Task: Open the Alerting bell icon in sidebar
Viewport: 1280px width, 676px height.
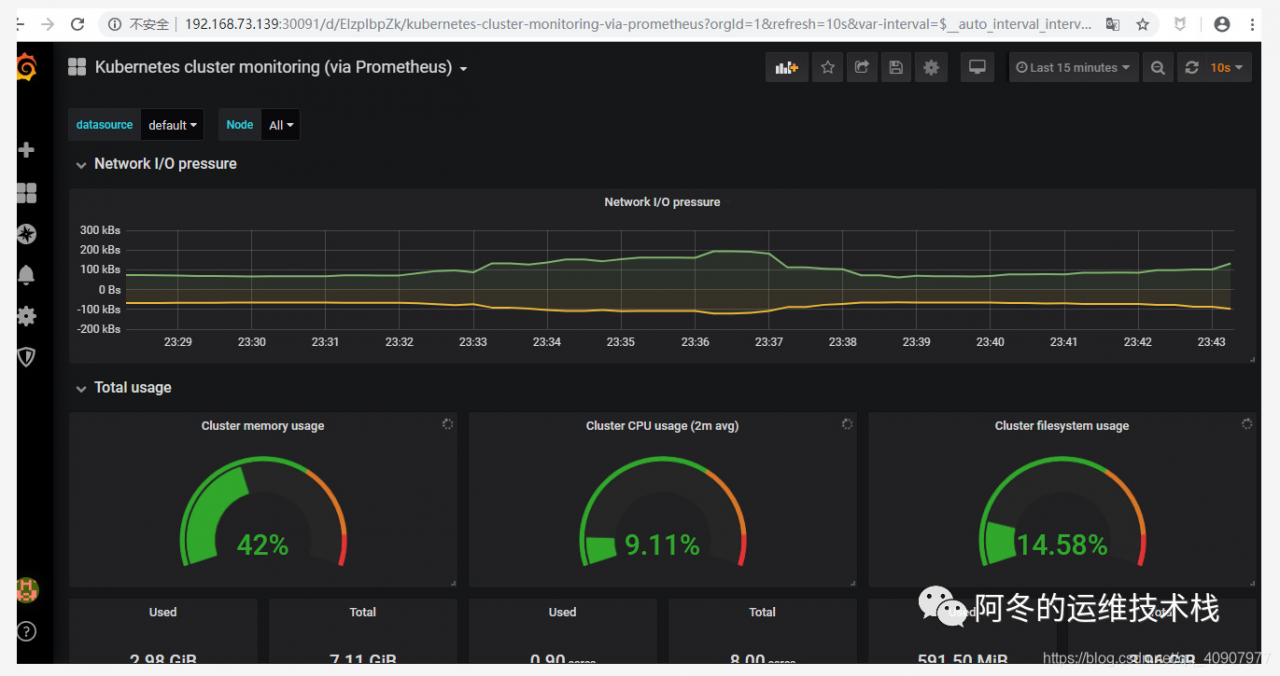Action: (x=27, y=275)
